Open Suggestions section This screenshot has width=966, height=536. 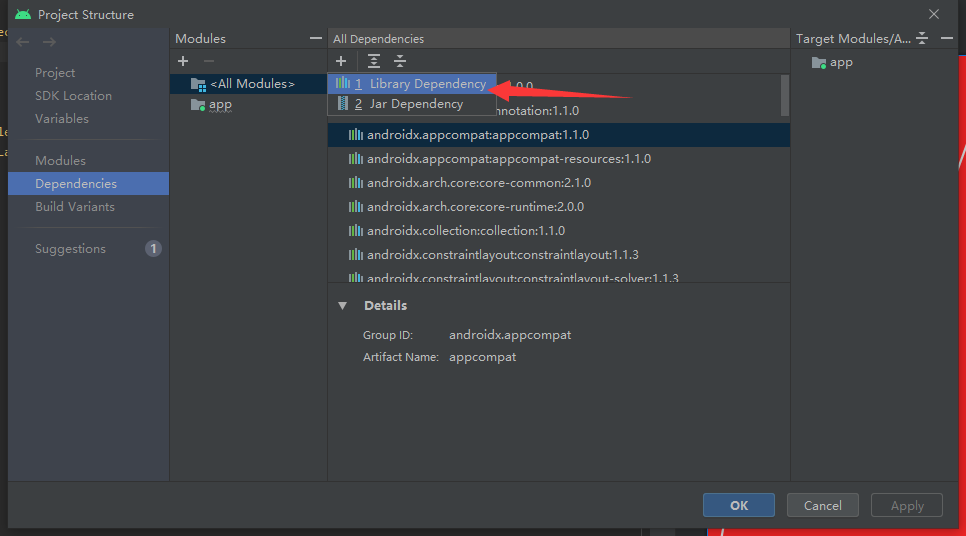pyautogui.click(x=70, y=248)
